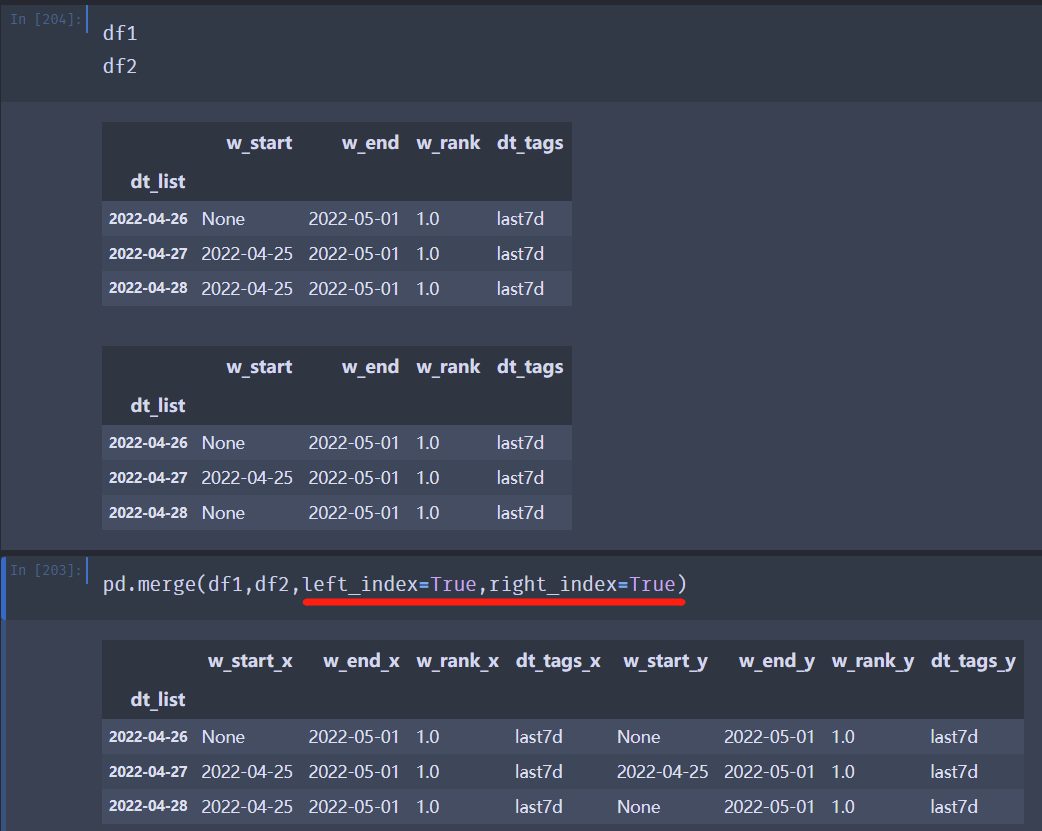This screenshot has width=1042, height=831.
Task: Click 2022-04-26 index in first table
Action: tap(148, 219)
